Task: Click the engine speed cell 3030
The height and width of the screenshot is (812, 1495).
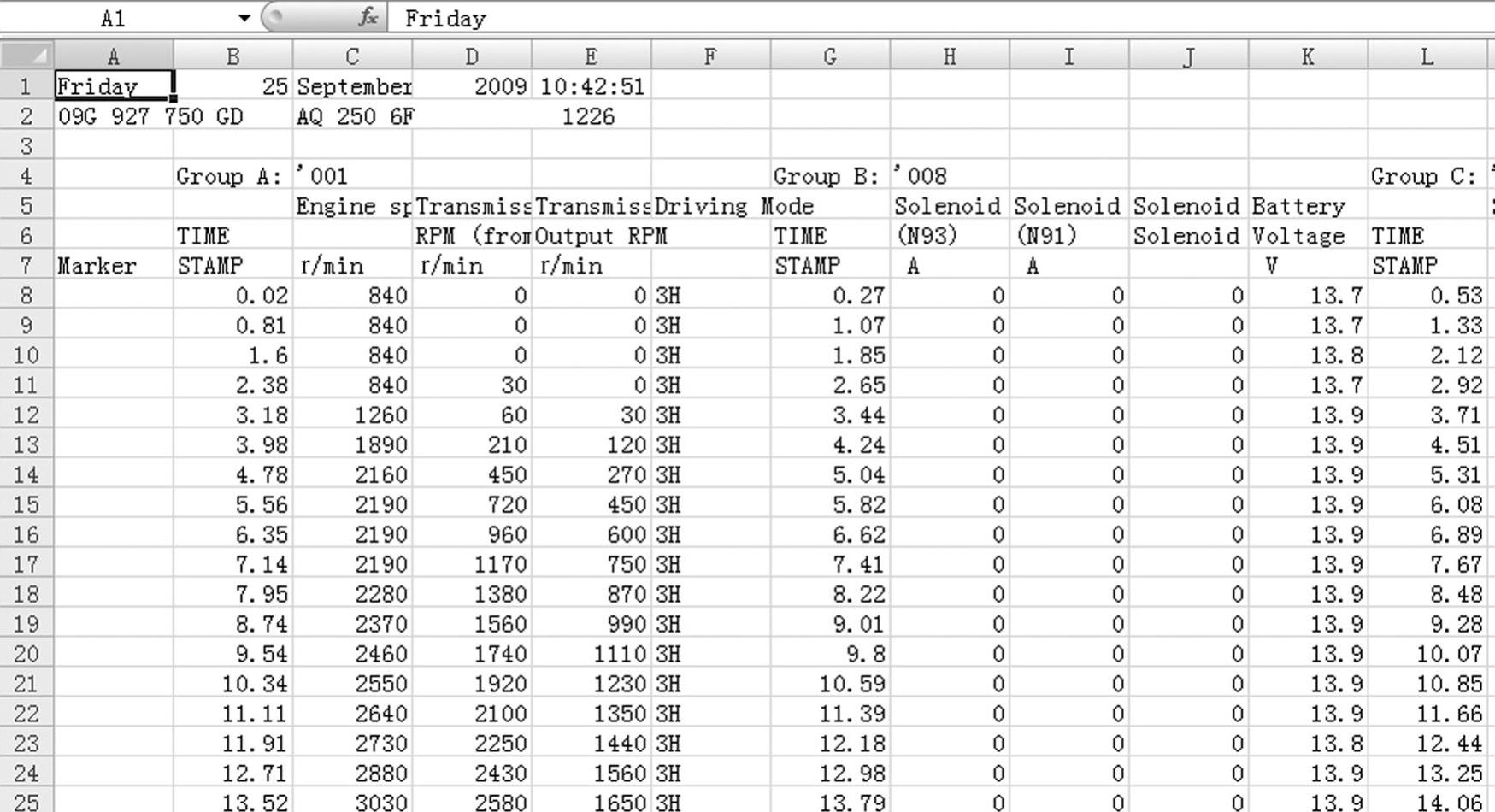Action: click(x=353, y=802)
